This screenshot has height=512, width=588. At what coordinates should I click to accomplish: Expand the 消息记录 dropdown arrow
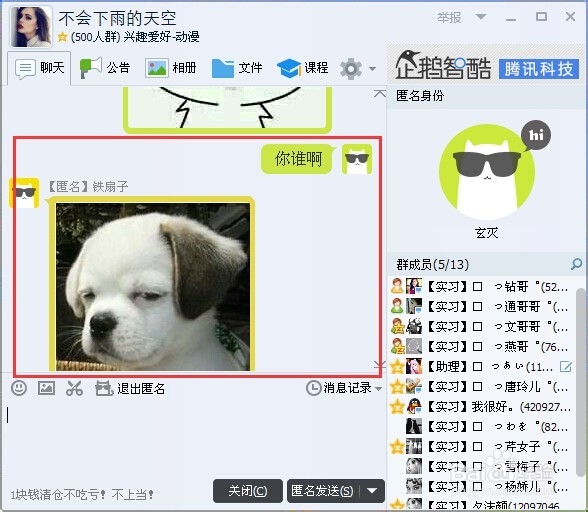point(378,389)
